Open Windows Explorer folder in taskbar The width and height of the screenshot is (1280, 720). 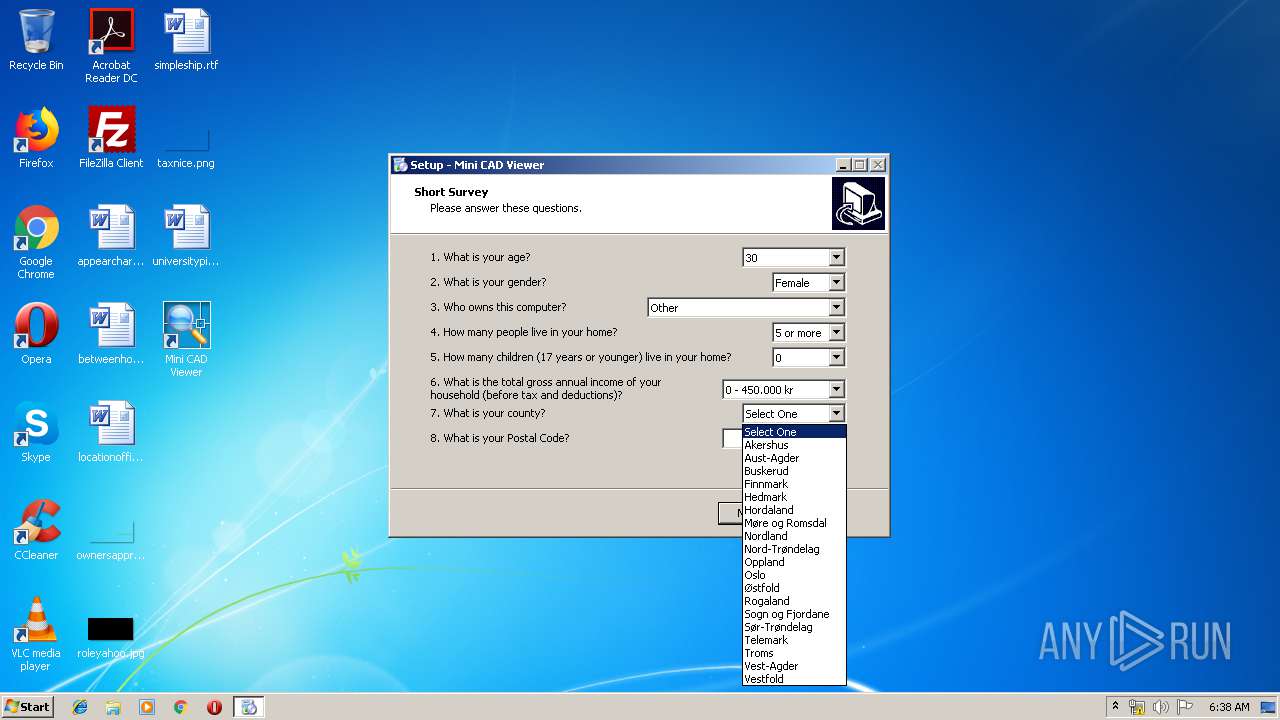(x=113, y=707)
